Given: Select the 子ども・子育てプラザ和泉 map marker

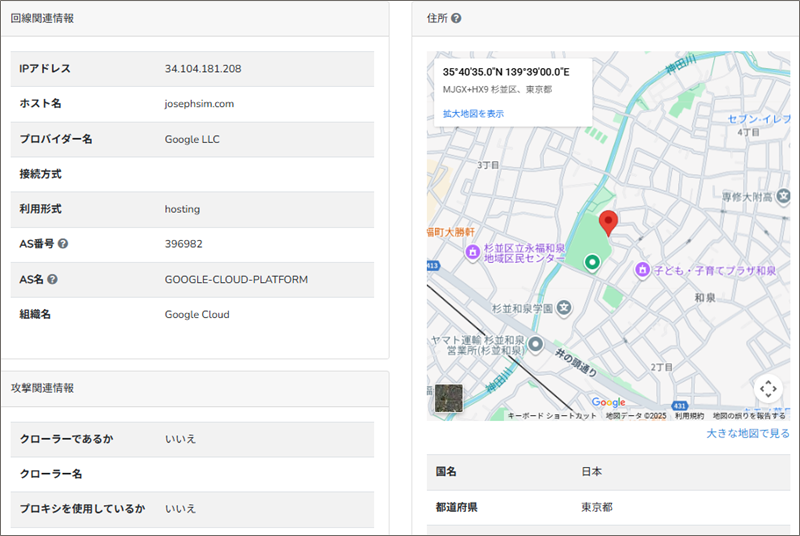Looking at the screenshot, I should [x=645, y=269].
